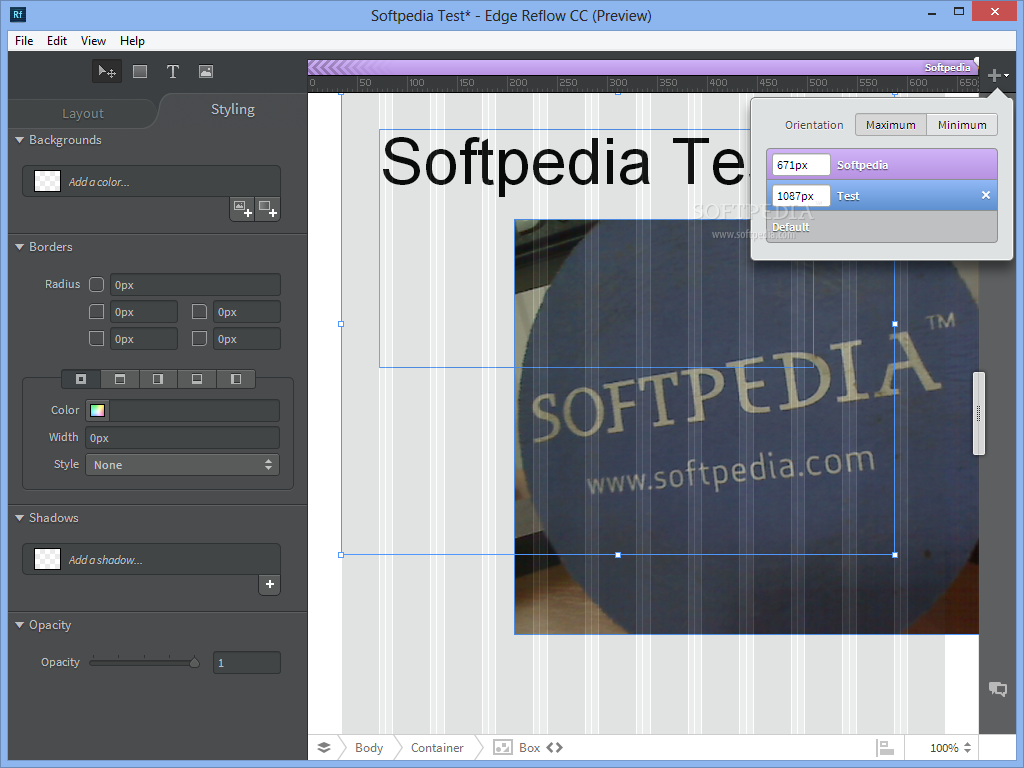1024x768 pixels.
Task: Toggle the top-left corner radius checkbox
Action: pyautogui.click(x=97, y=312)
